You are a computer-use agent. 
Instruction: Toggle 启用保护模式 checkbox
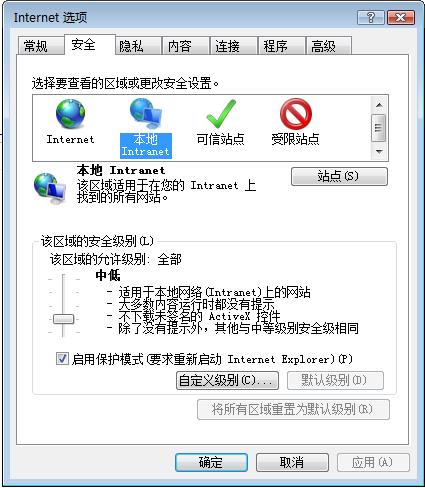[62, 359]
